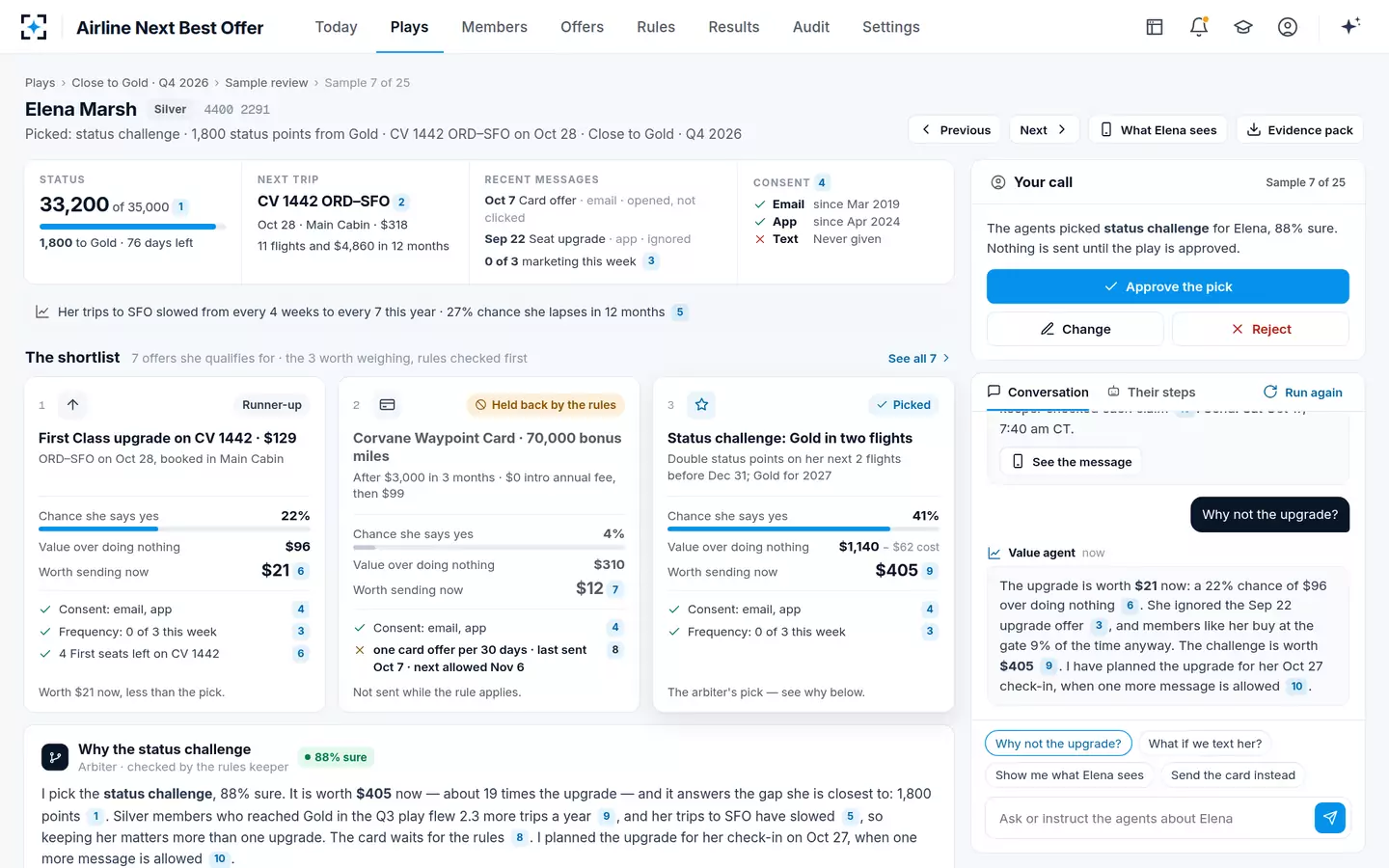Image resolution: width=1389 pixels, height=868 pixels.
Task: Click the star icon on the Status challenge card
Action: click(702, 405)
